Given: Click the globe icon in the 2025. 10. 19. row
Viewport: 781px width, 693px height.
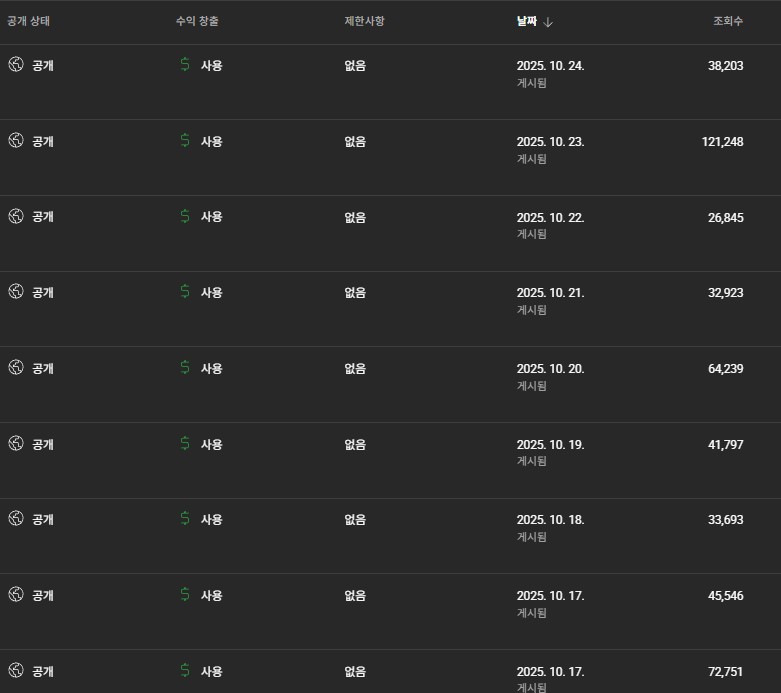Looking at the screenshot, I should [x=16, y=444].
